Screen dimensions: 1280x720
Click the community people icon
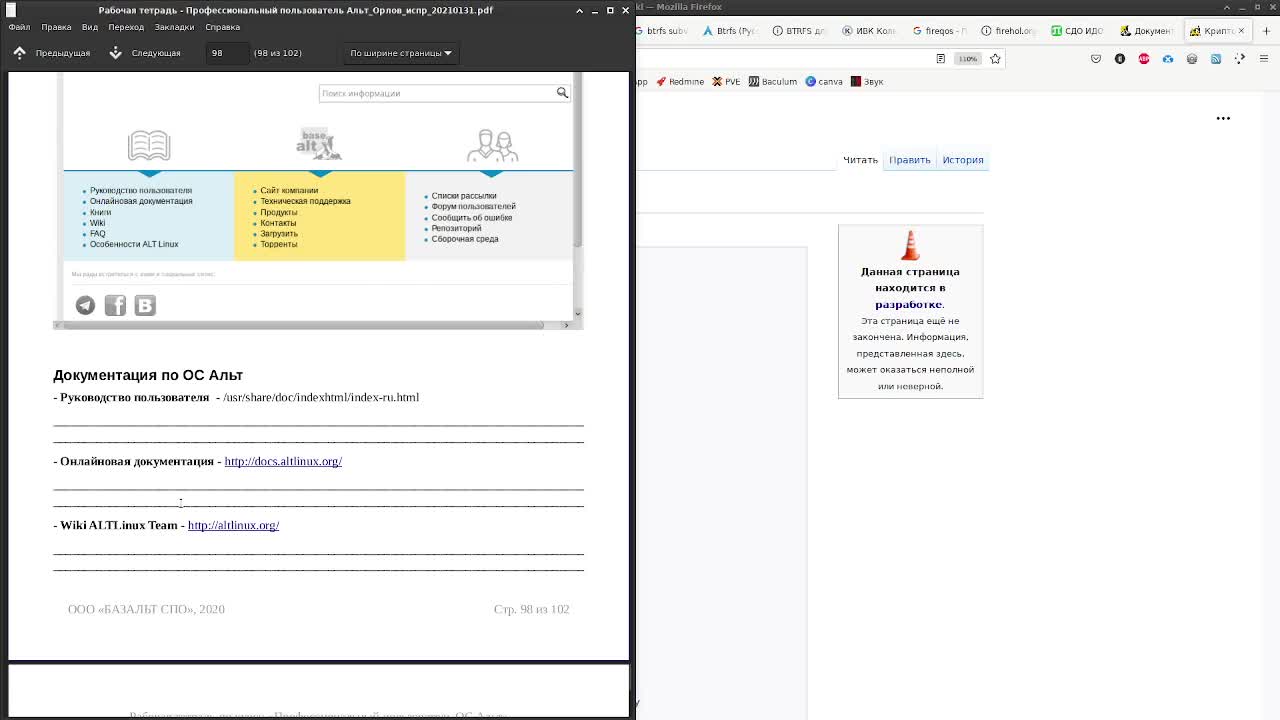pyautogui.click(x=492, y=146)
